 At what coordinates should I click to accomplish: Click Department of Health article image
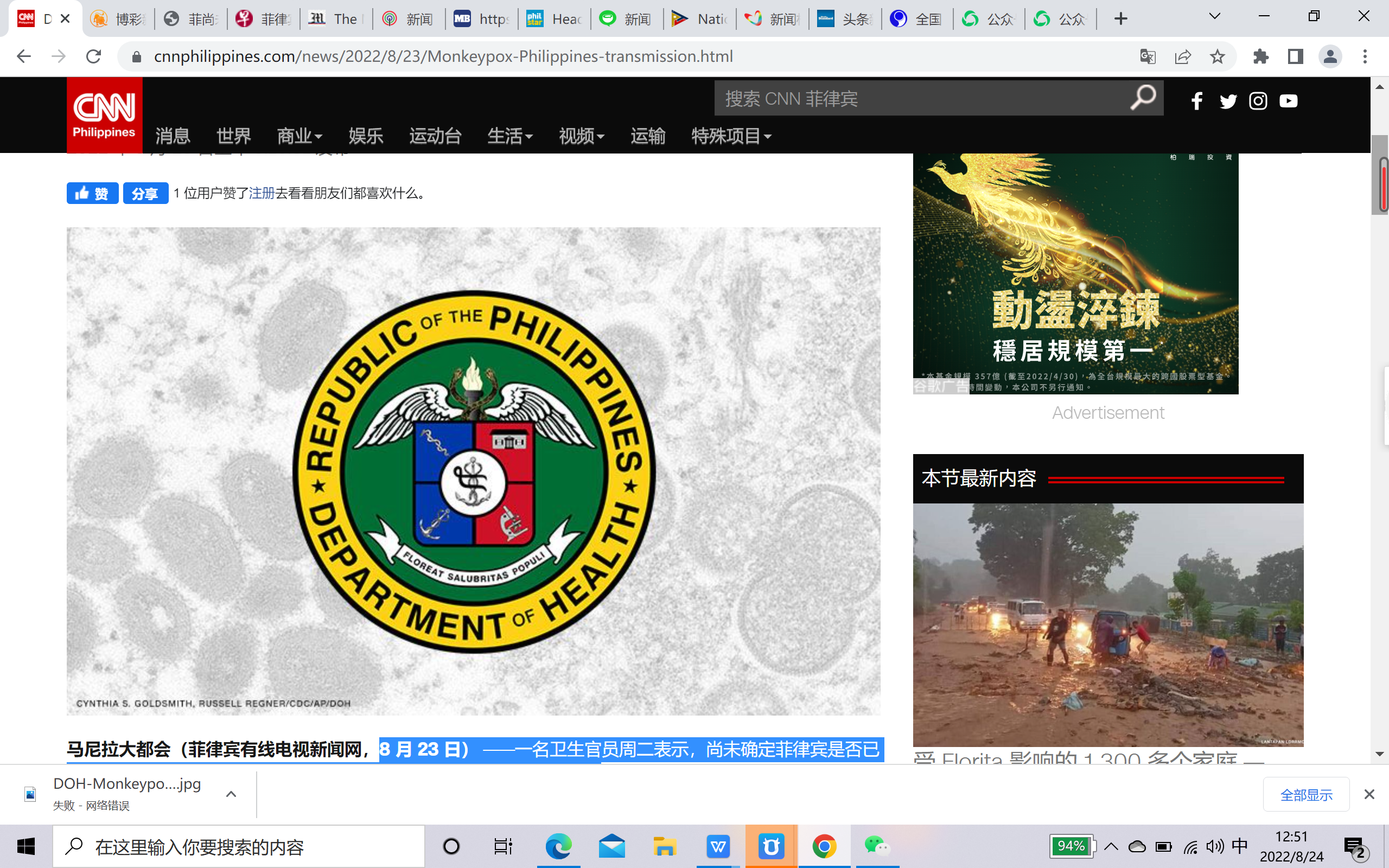coord(474,471)
